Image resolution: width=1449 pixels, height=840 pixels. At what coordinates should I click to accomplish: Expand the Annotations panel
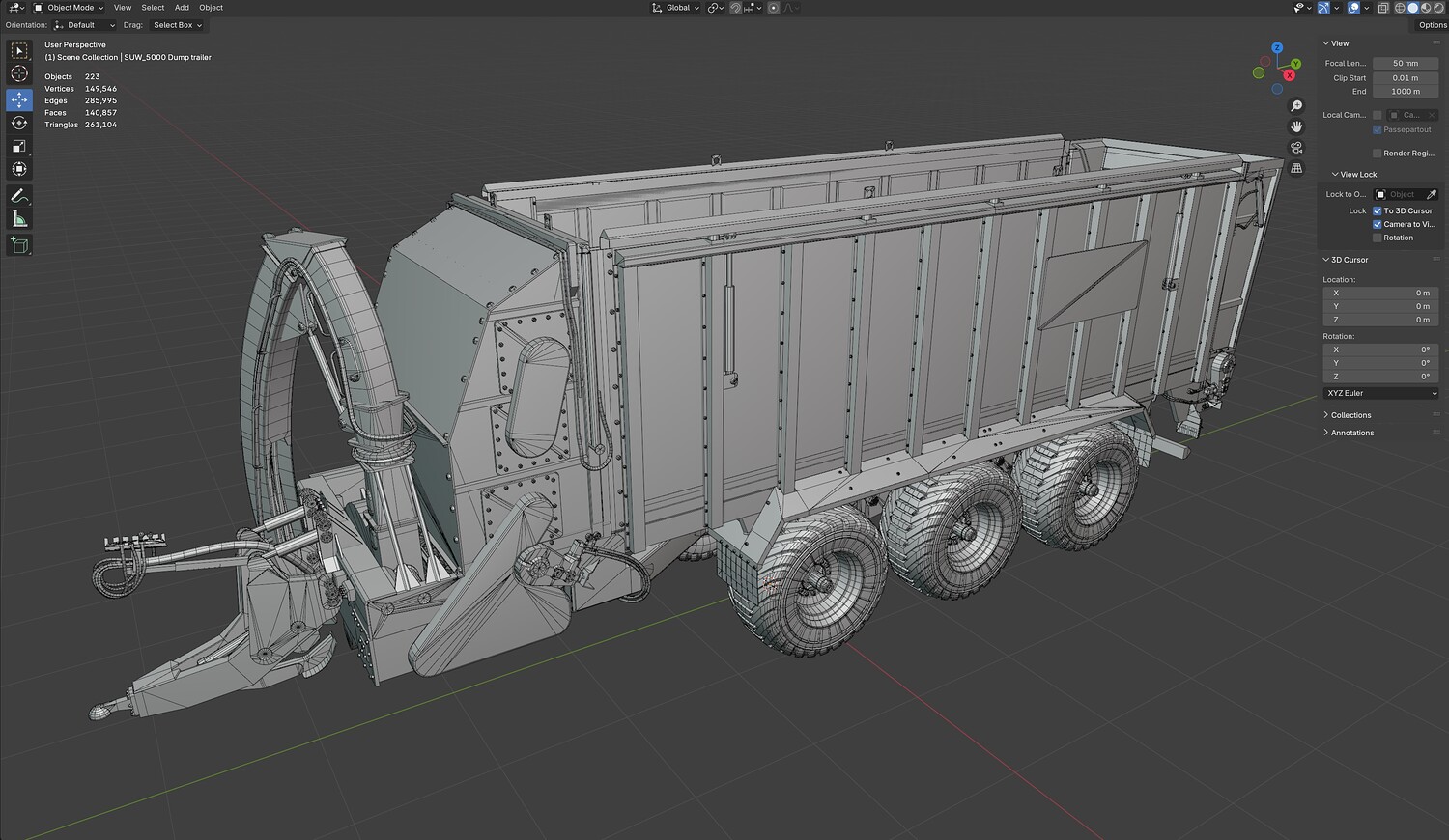coord(1350,433)
